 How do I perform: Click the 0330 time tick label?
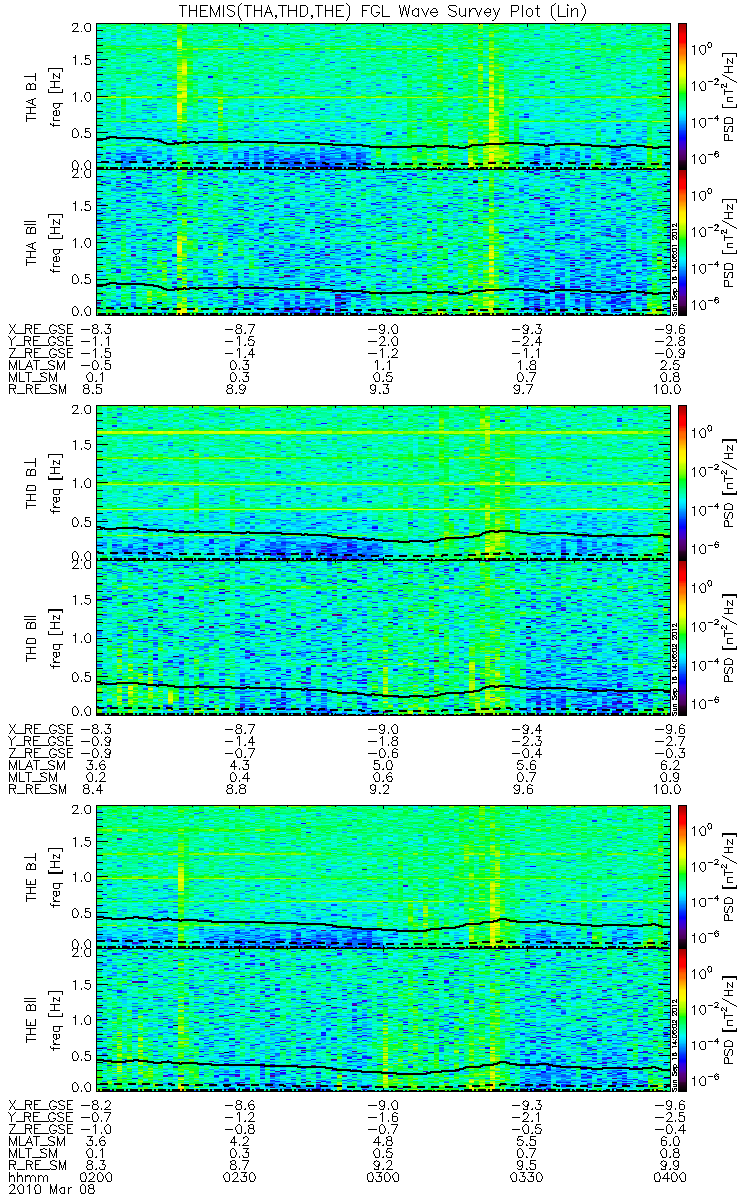pos(527,1179)
